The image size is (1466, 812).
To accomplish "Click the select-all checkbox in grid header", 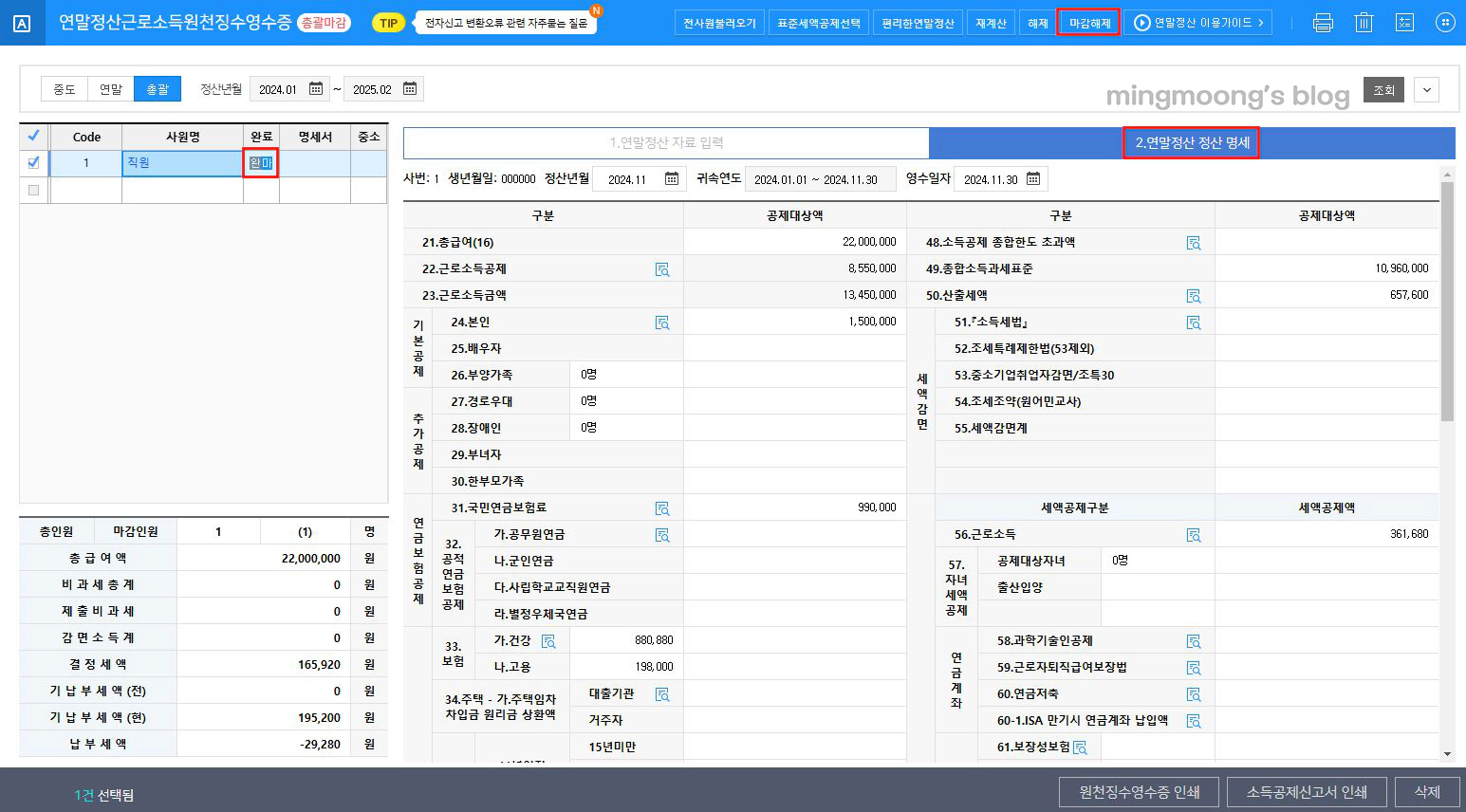I will 34,136.
